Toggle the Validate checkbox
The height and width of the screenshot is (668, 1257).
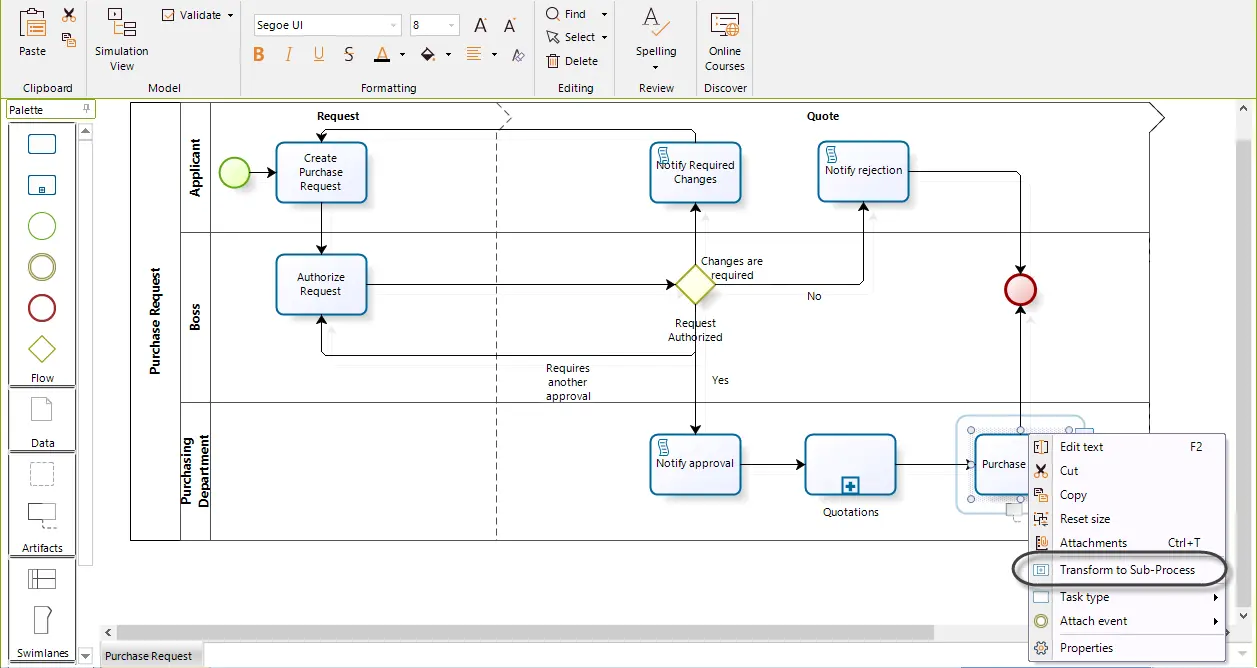[168, 16]
